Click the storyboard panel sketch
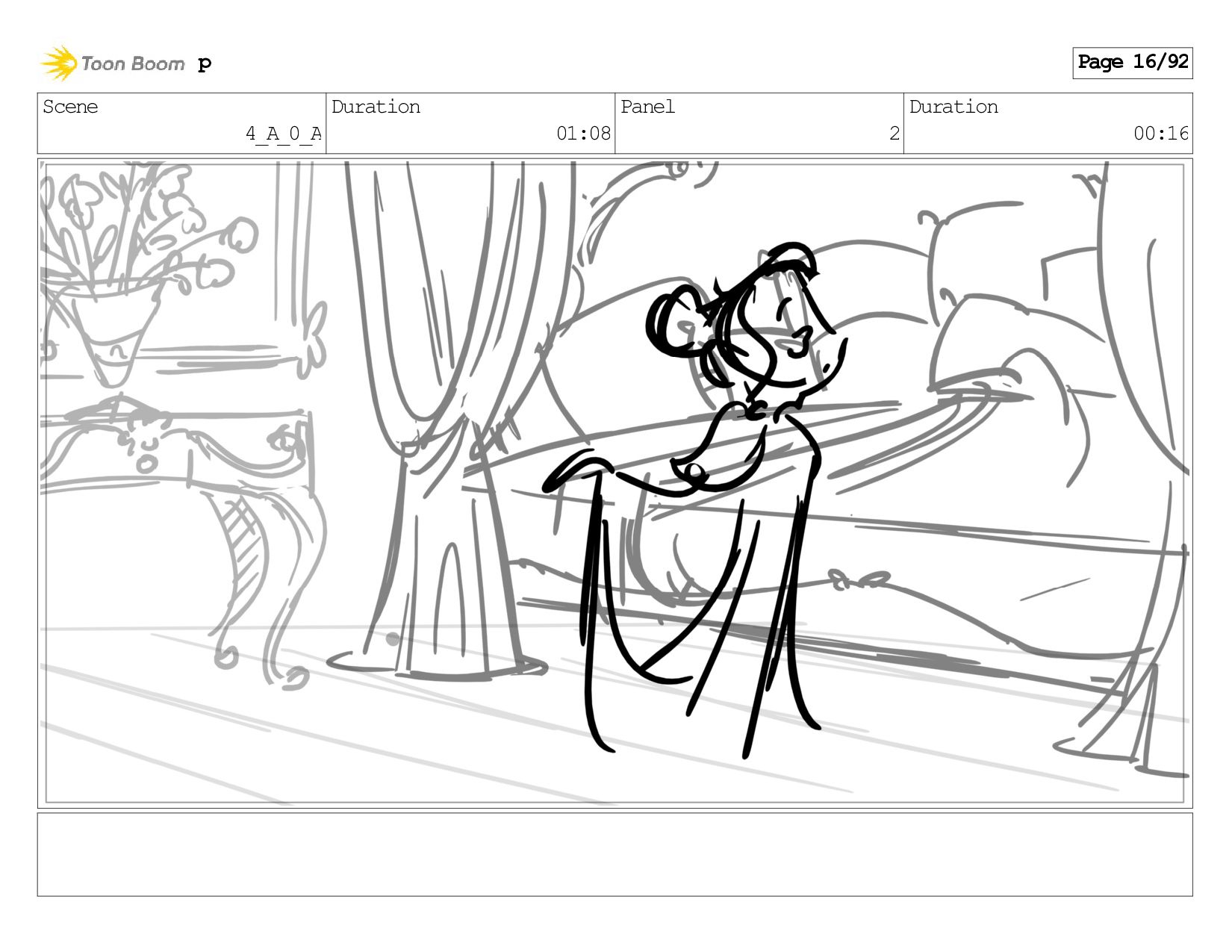 (x=615, y=483)
